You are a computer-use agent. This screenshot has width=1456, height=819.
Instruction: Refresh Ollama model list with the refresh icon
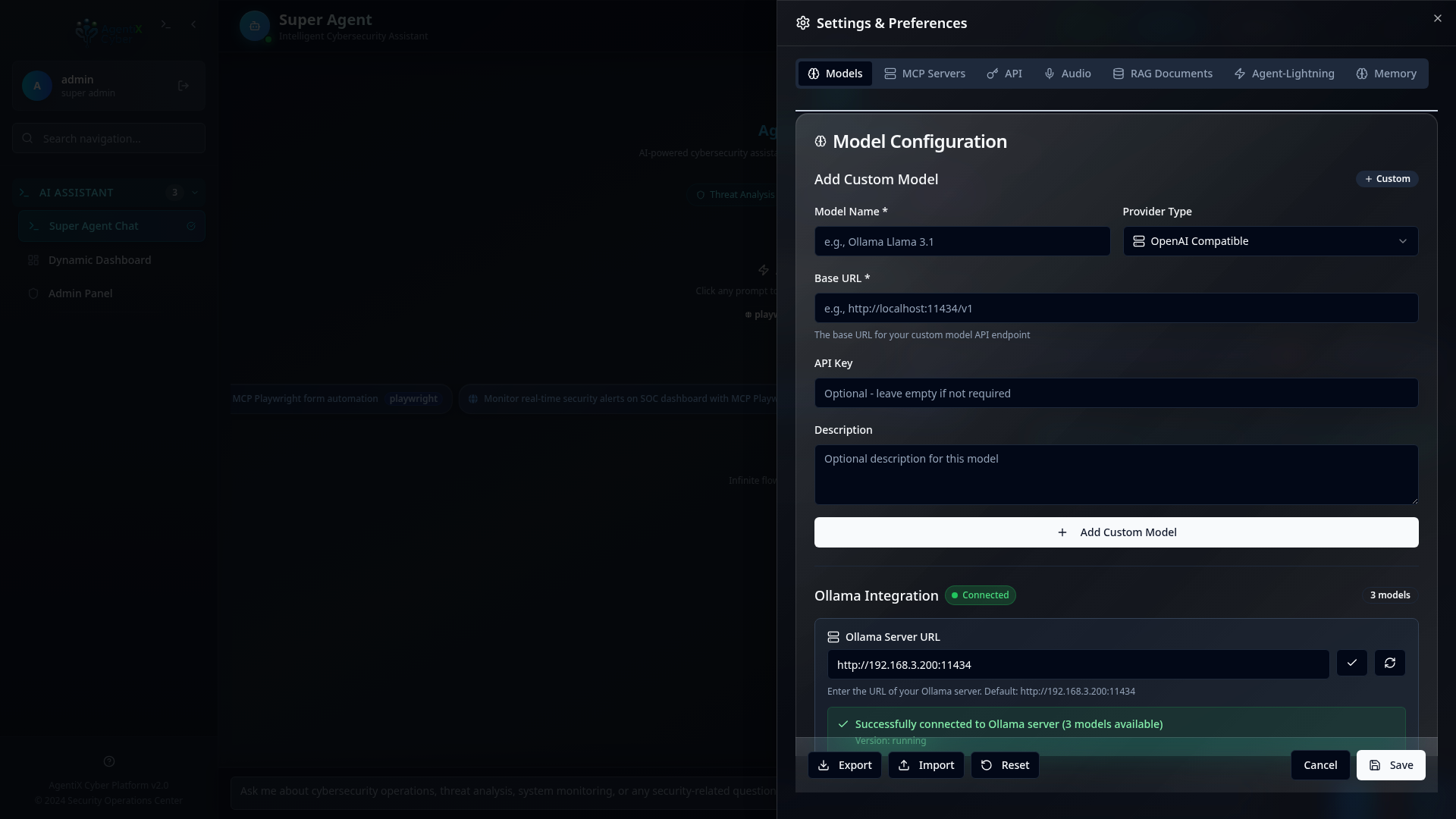[1390, 663]
